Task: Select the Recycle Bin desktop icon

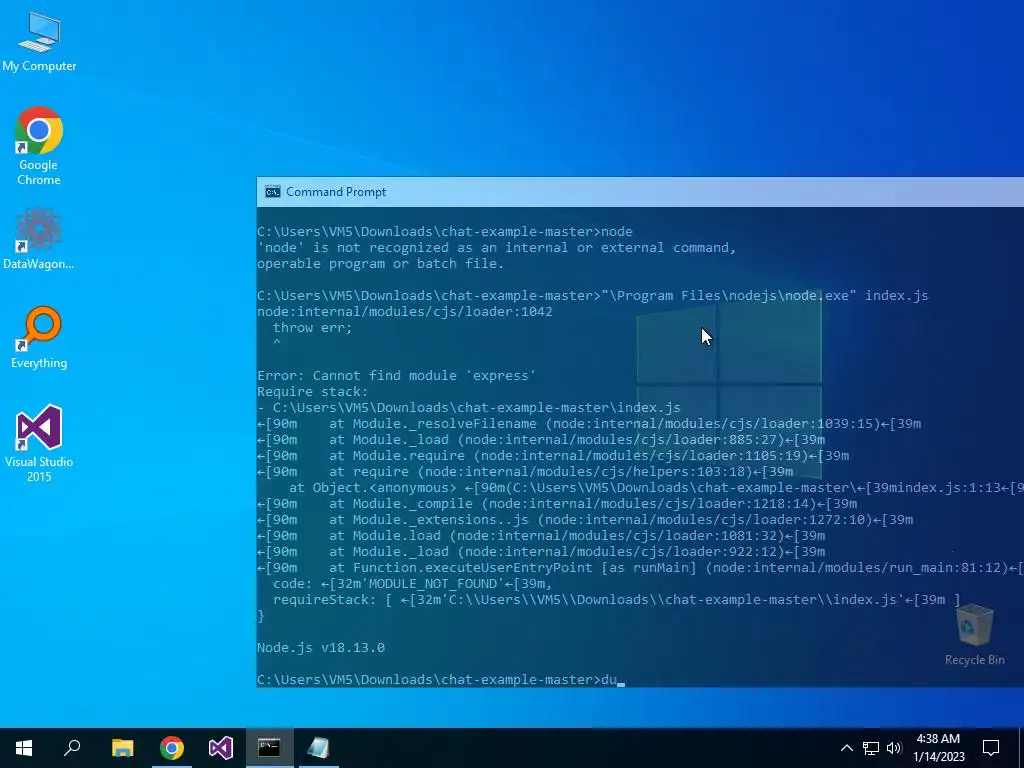Action: point(974,635)
